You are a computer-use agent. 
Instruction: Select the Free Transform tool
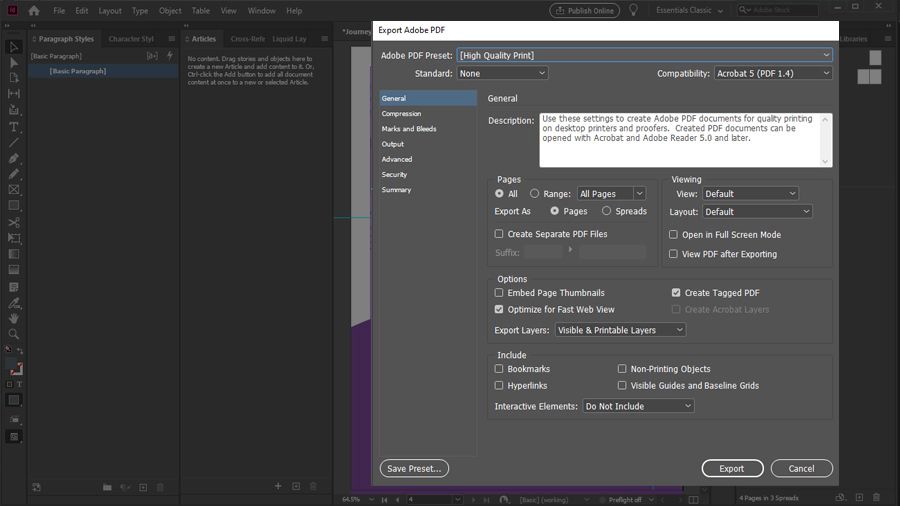14,238
